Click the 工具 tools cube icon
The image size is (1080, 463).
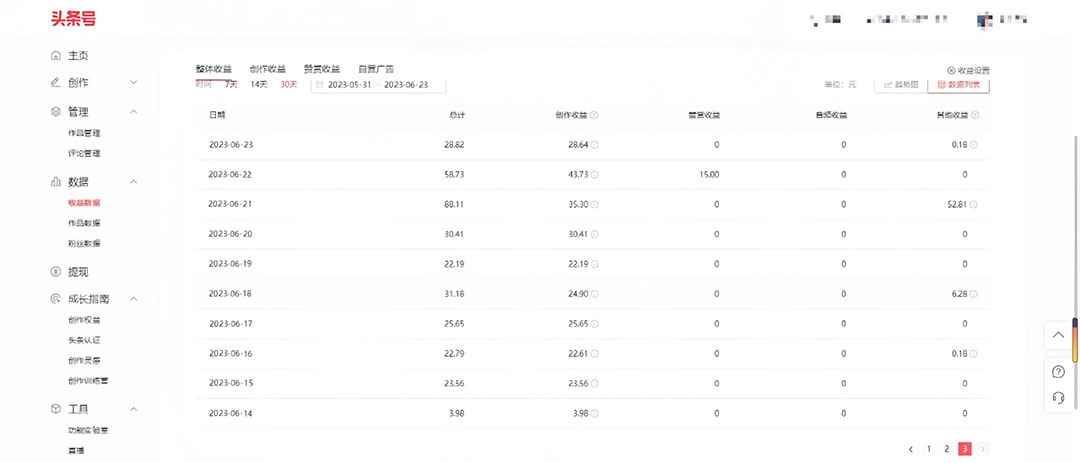click(56, 409)
